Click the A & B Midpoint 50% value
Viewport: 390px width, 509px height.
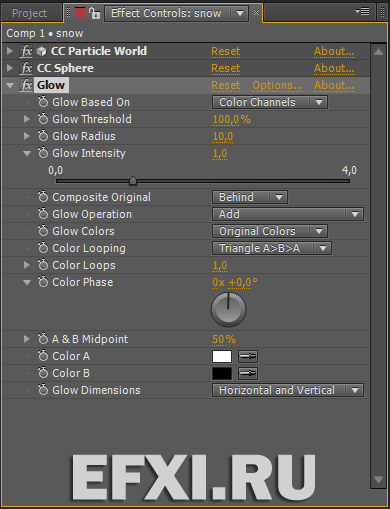pos(224,339)
